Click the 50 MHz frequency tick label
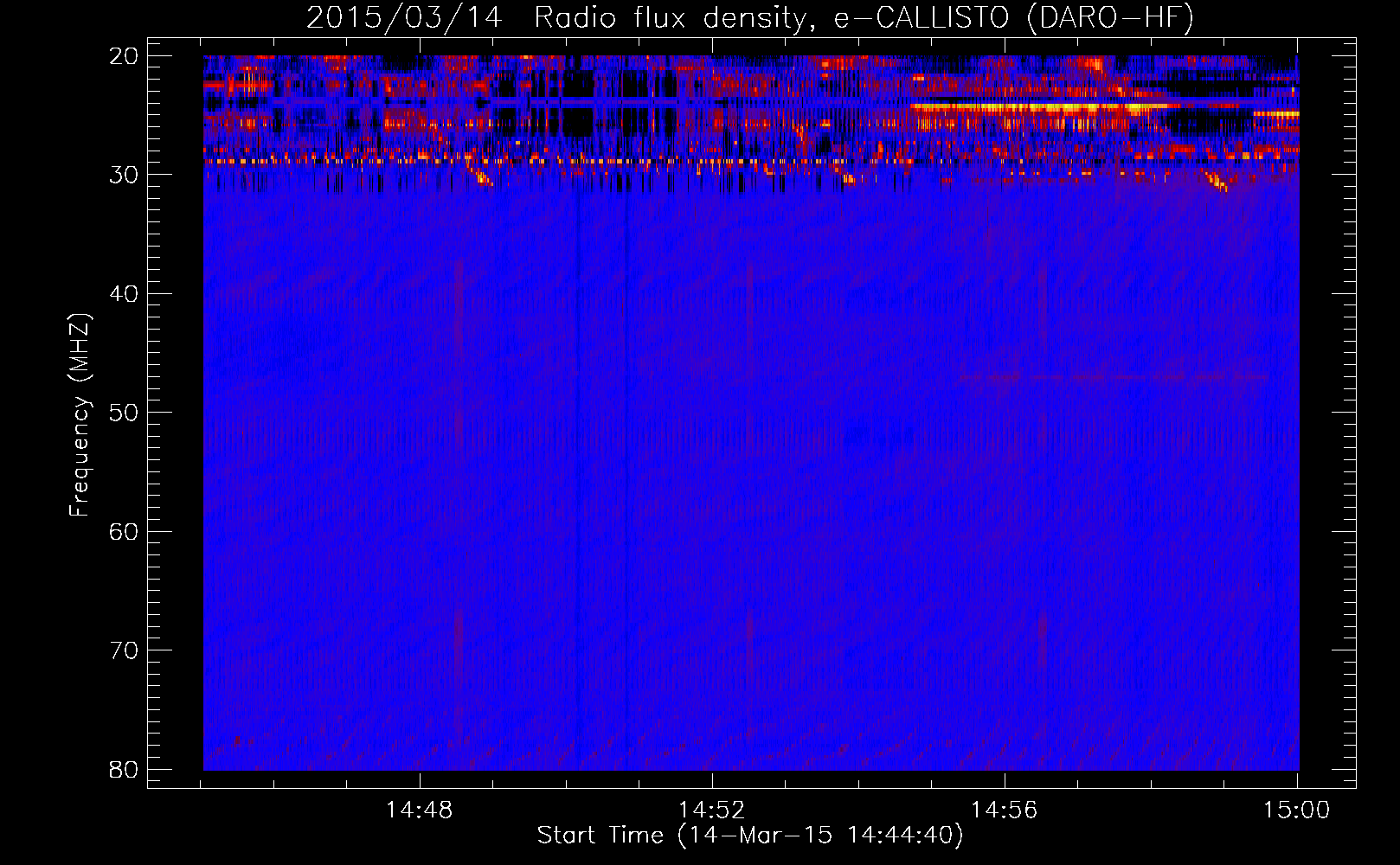This screenshot has height=865, width=1400. (124, 413)
